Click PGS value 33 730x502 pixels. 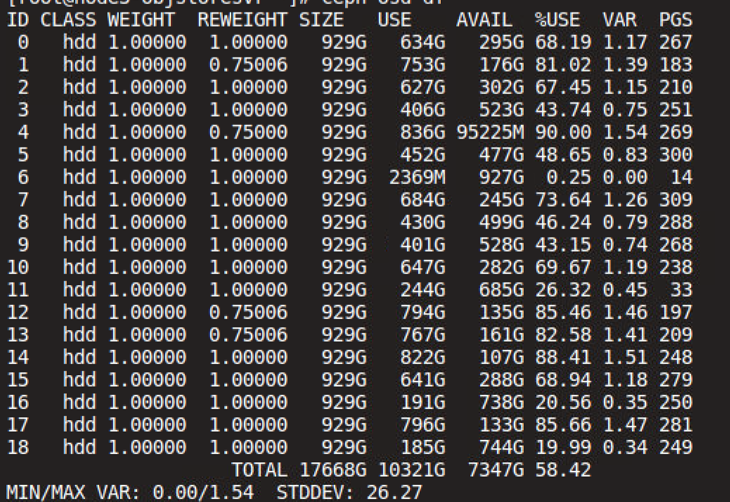(x=681, y=290)
